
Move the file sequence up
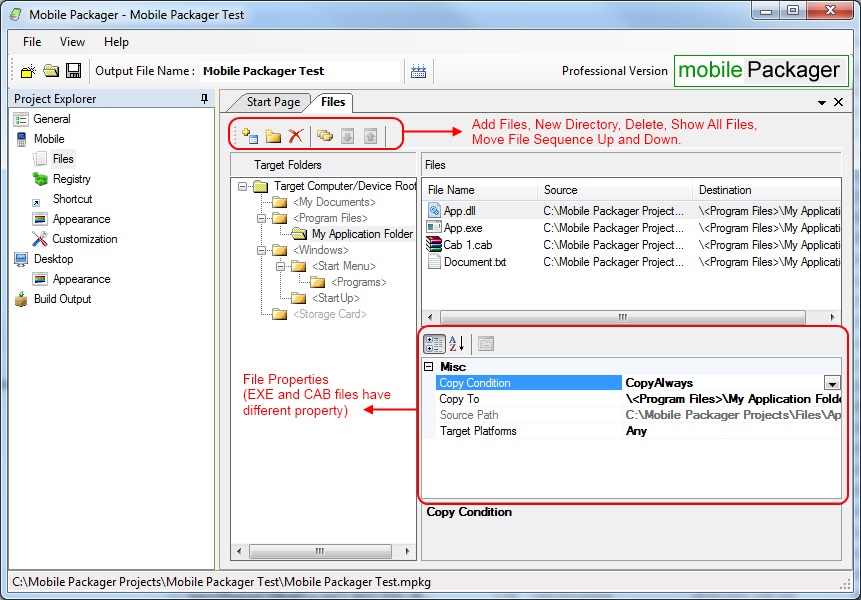point(371,136)
